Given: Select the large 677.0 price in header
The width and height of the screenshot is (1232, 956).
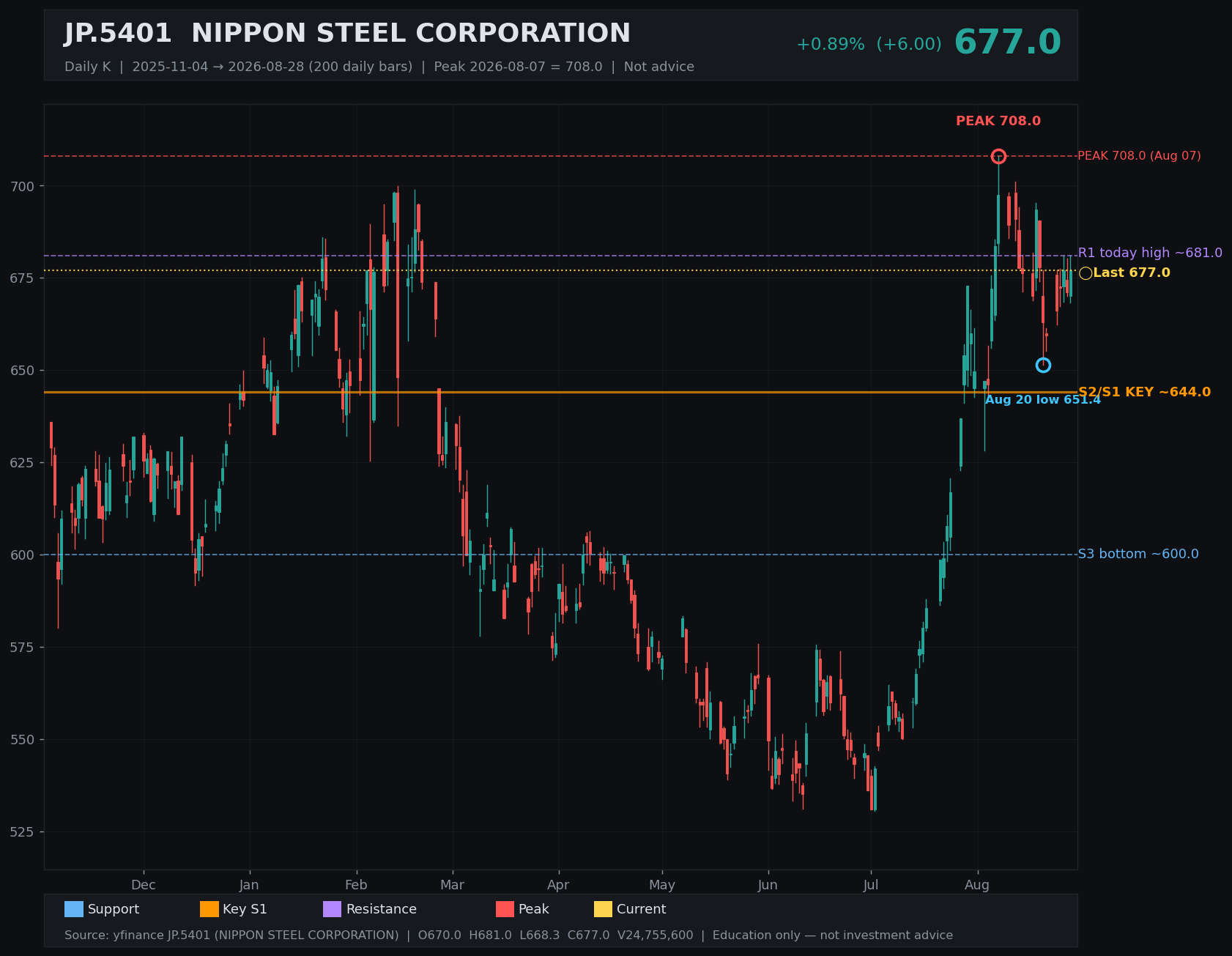Looking at the screenshot, I should pos(1007,42).
